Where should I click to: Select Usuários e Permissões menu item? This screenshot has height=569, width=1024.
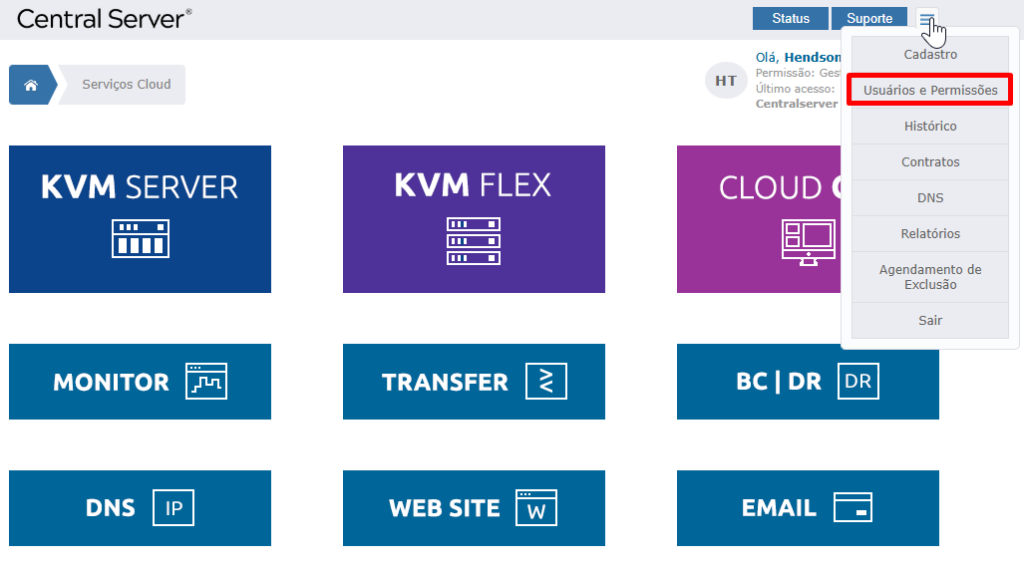coord(930,90)
